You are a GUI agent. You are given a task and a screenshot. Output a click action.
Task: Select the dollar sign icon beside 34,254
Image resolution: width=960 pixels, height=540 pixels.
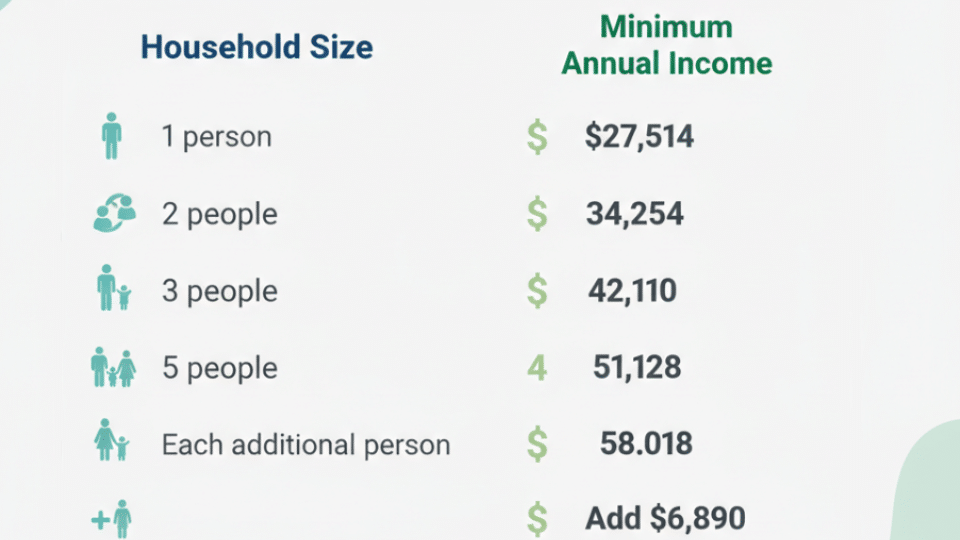pyautogui.click(x=537, y=214)
